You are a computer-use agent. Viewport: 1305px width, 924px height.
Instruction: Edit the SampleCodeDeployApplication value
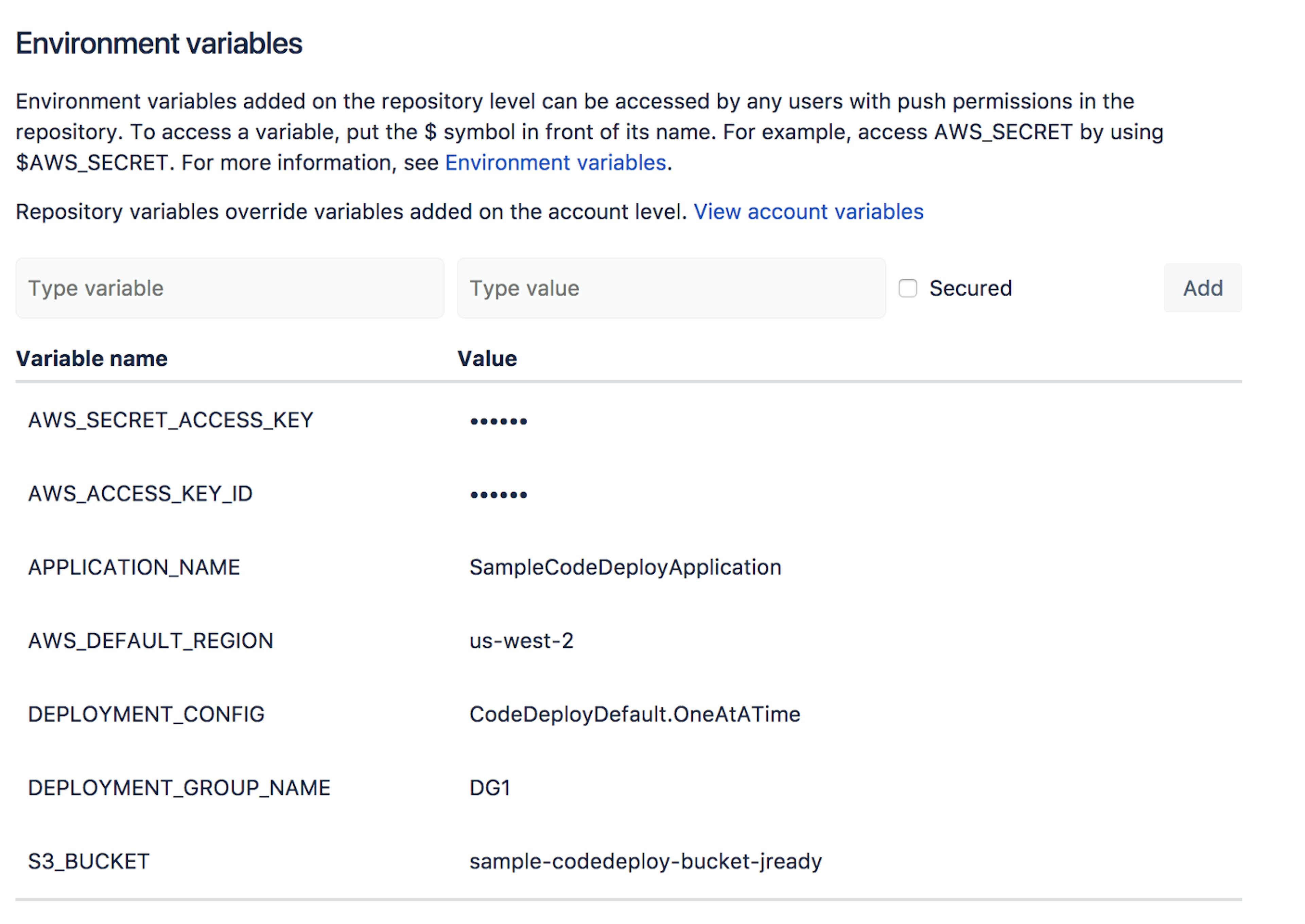(x=625, y=567)
